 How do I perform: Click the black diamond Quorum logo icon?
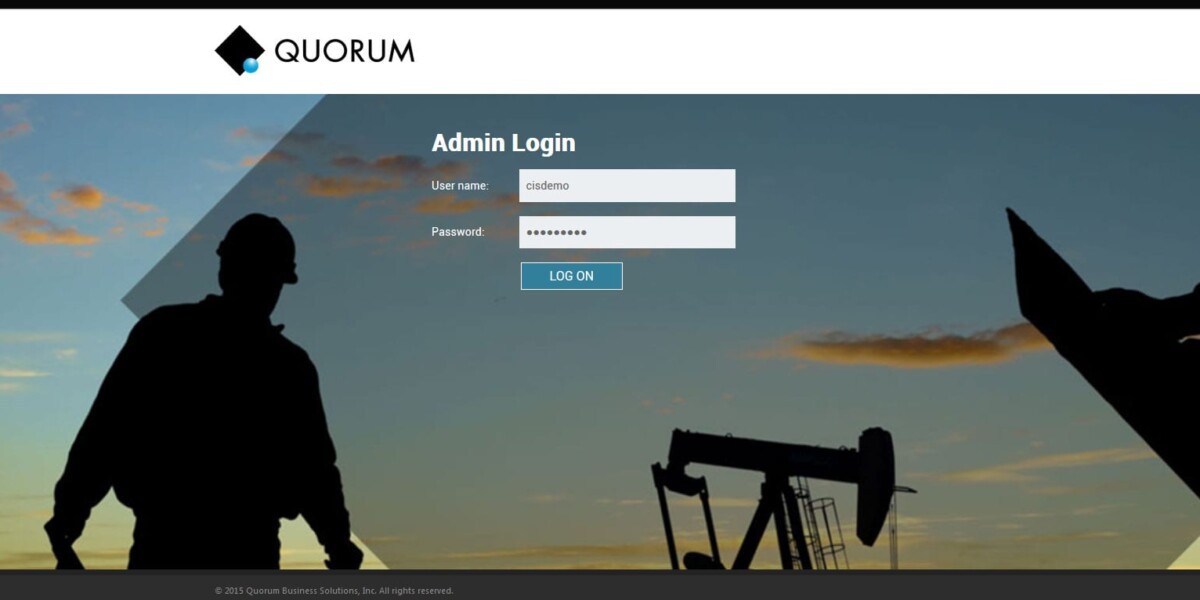point(240,50)
